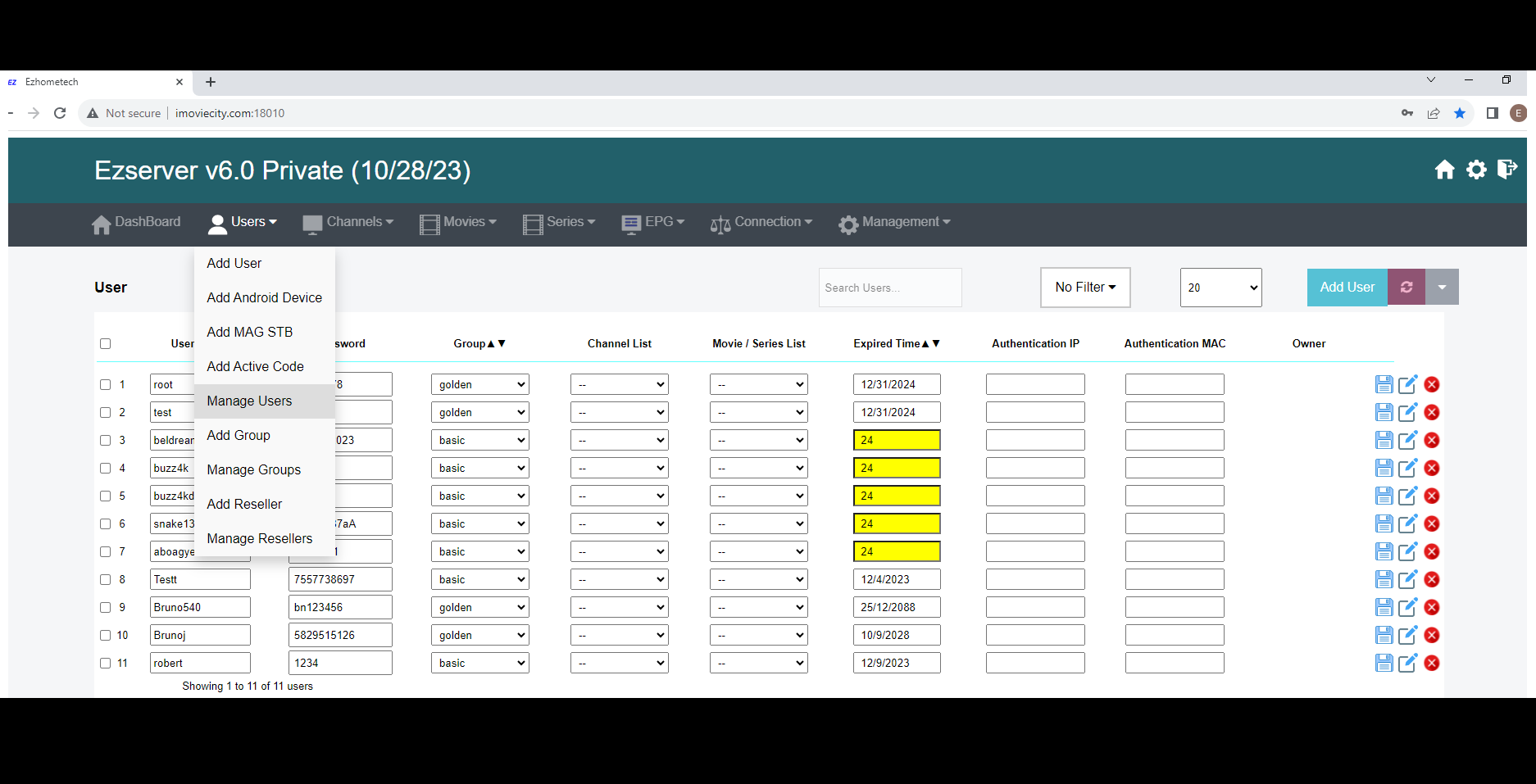Image resolution: width=1536 pixels, height=784 pixels.
Task: Open the saved passwords key icon
Action: [1407, 113]
